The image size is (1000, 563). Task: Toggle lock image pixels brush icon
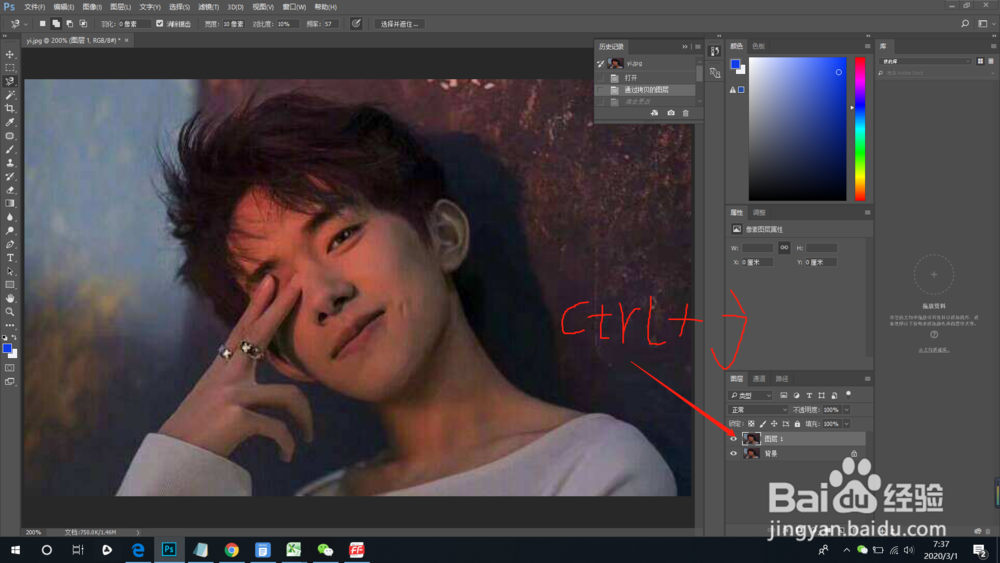763,423
